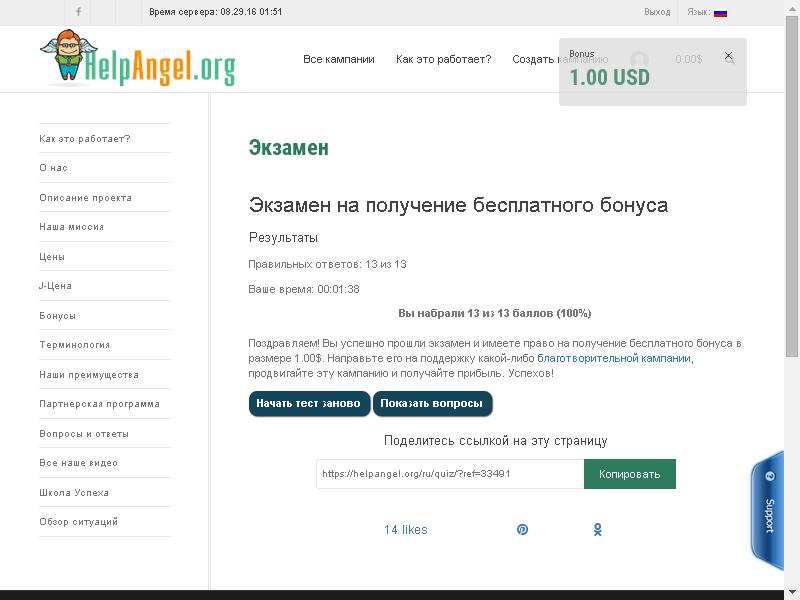Screen dimensions: 800x600
Task: Click the 'Язык:' language label
Action: tap(698, 12)
